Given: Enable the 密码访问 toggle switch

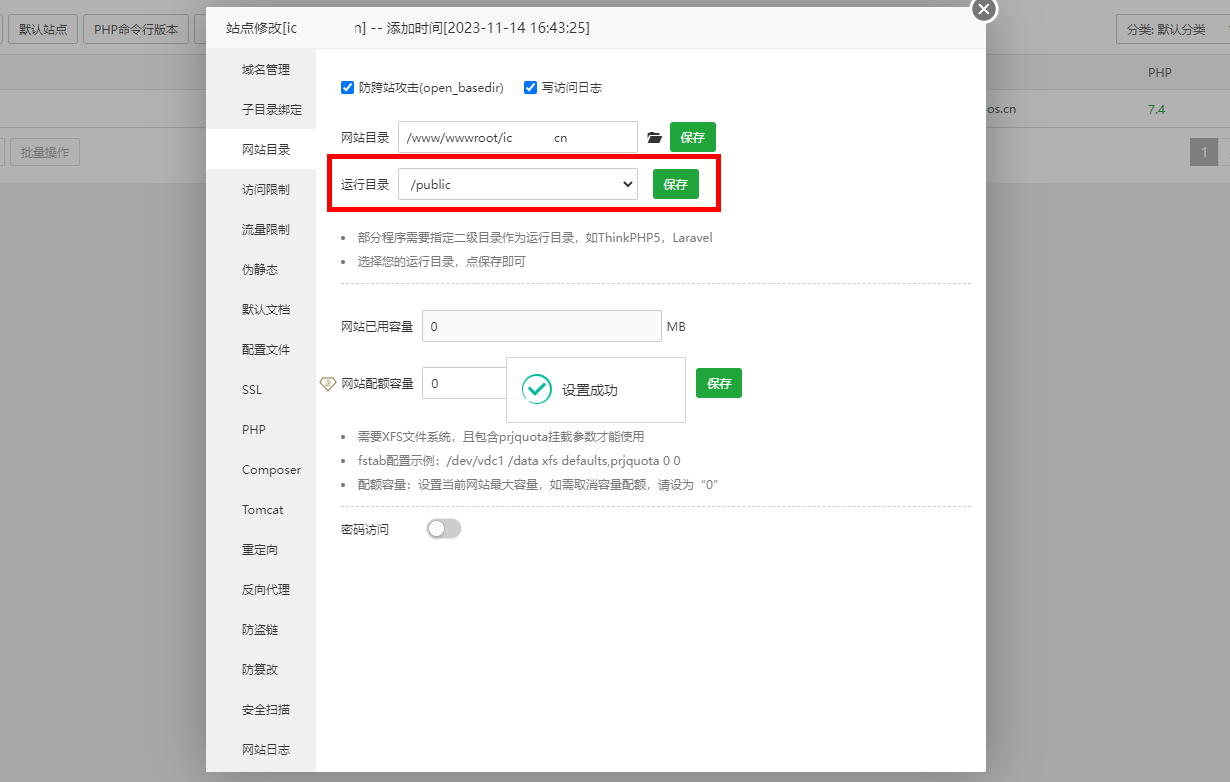Looking at the screenshot, I should [444, 529].
